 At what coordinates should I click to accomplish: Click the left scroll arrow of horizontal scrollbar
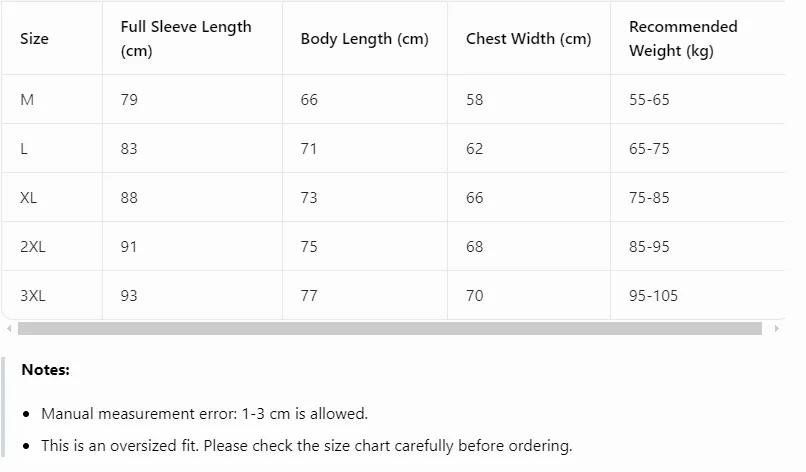pos(9,329)
